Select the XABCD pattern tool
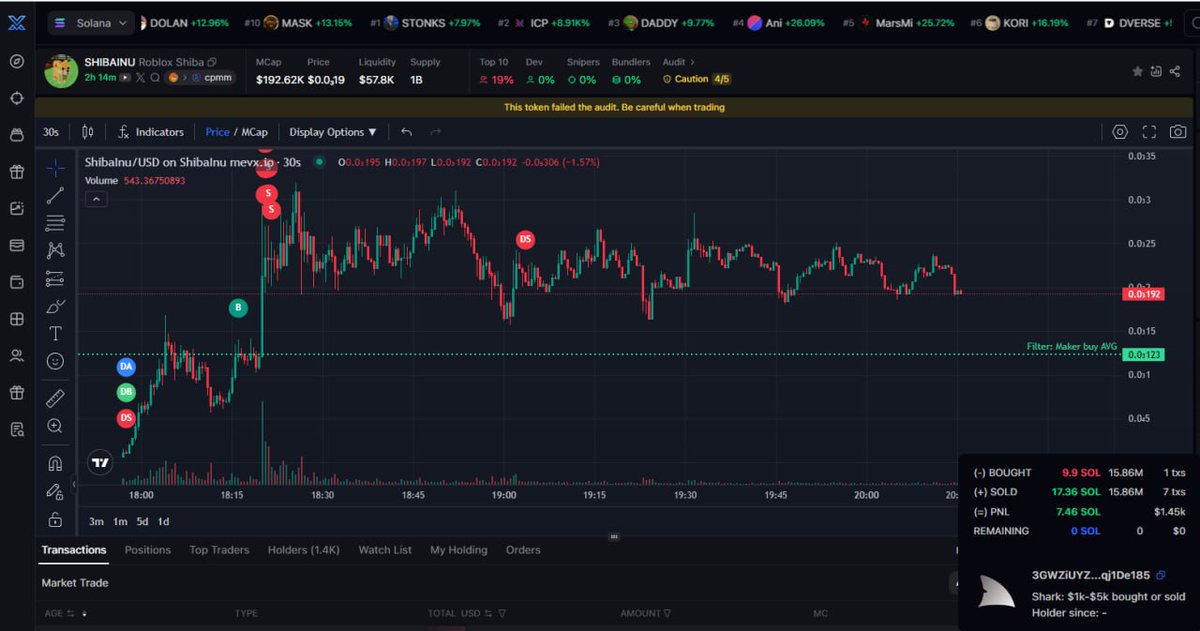Viewport: 1200px width, 631px height. 56,250
